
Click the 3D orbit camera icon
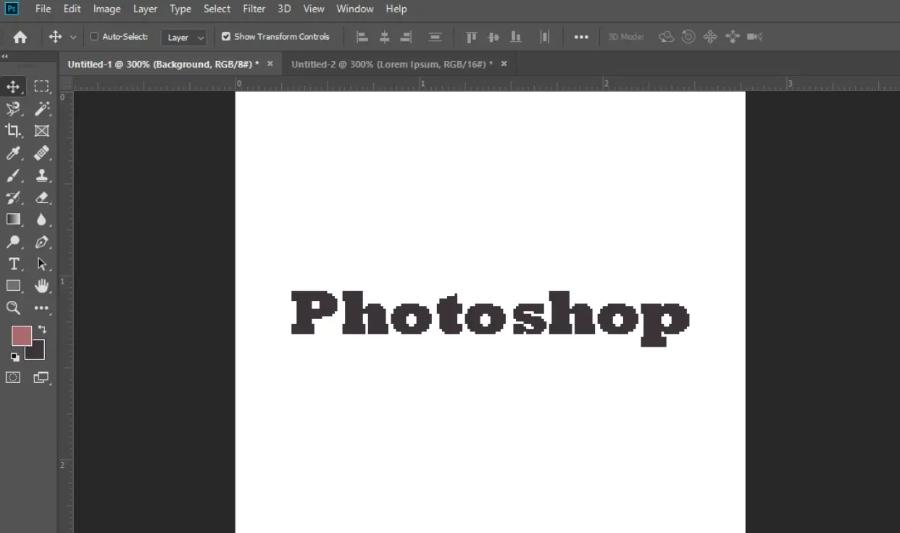point(666,37)
